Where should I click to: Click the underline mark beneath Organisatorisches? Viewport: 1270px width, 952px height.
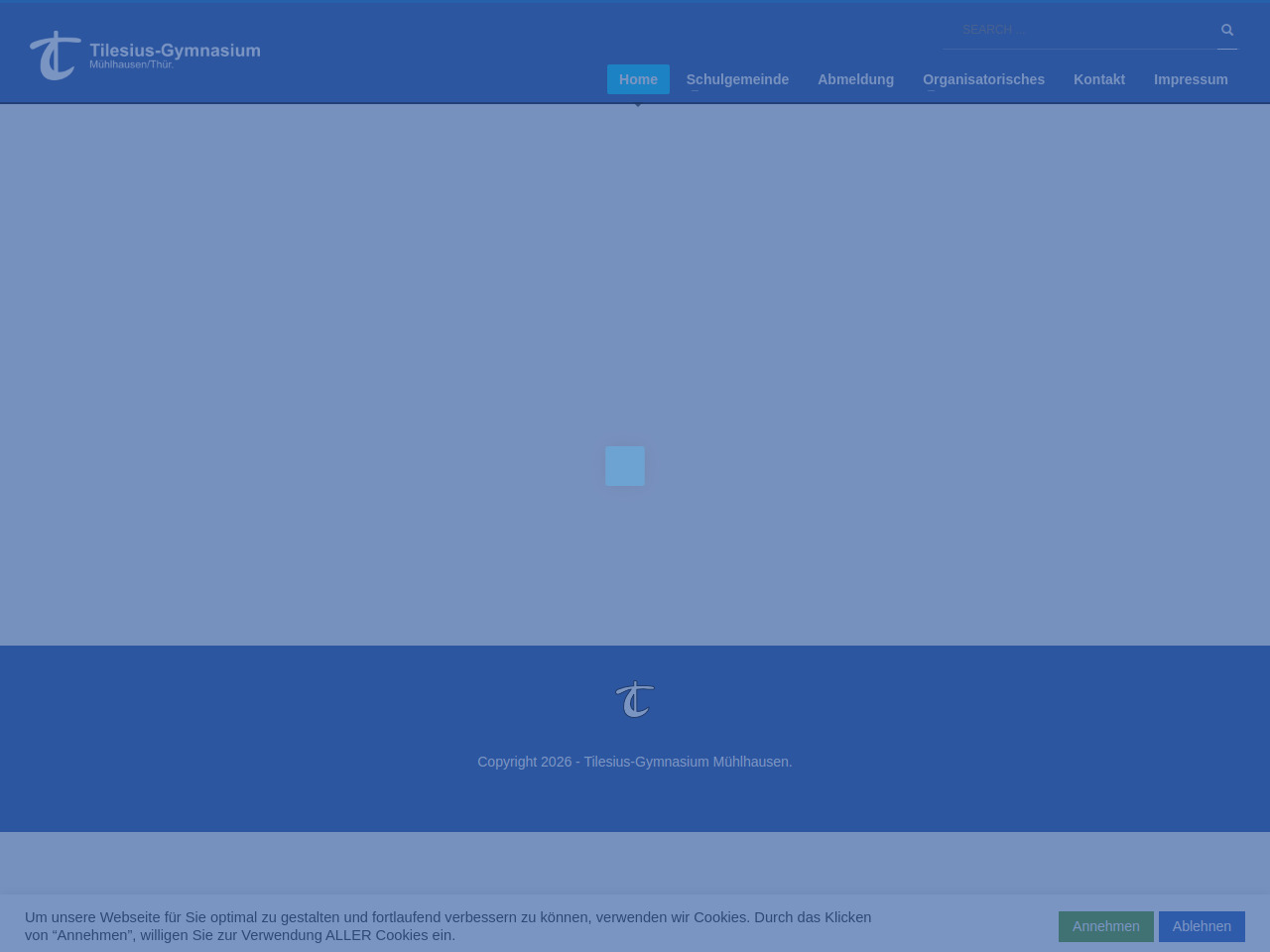click(x=931, y=91)
